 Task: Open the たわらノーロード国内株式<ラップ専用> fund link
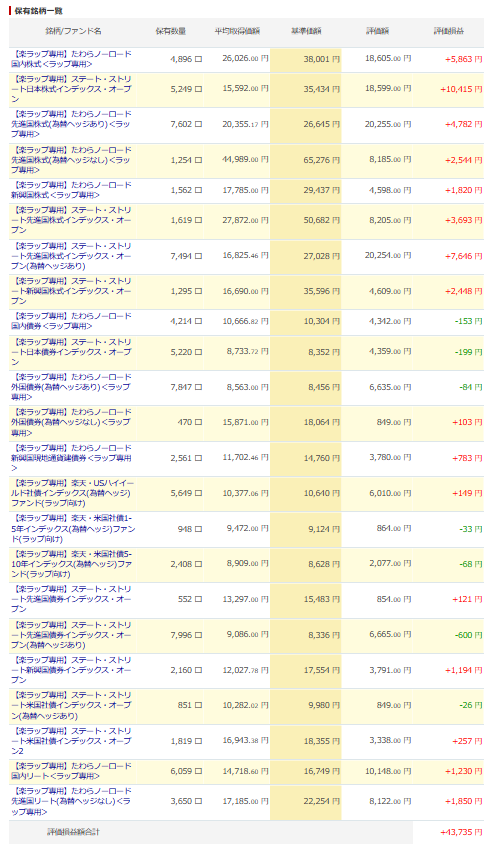click(72, 59)
